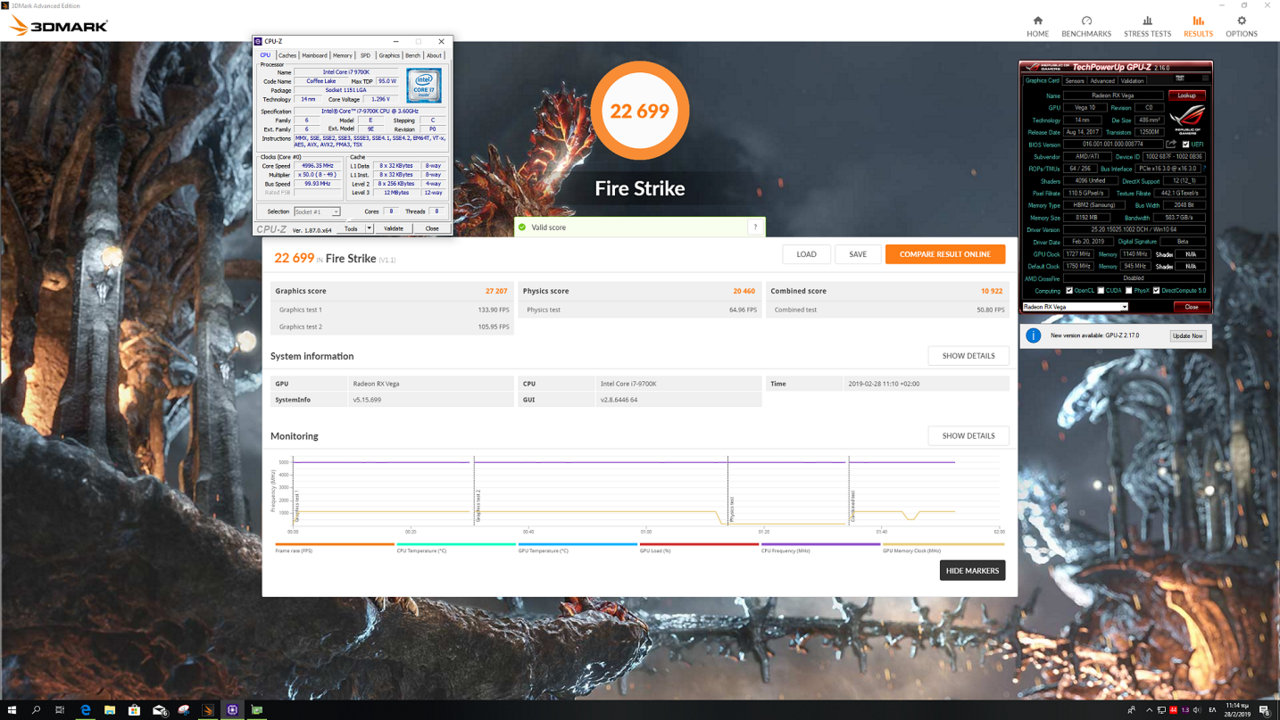1280x720 pixels.
Task: Switch to CPU-Z Graphics tab
Action: click(x=389, y=56)
